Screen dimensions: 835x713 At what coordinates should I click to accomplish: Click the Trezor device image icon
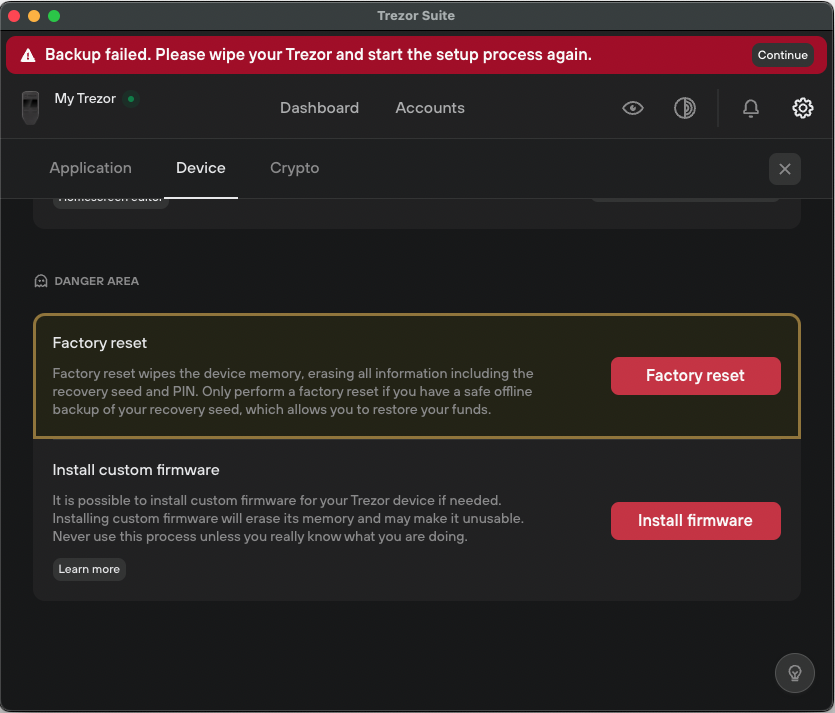point(30,108)
